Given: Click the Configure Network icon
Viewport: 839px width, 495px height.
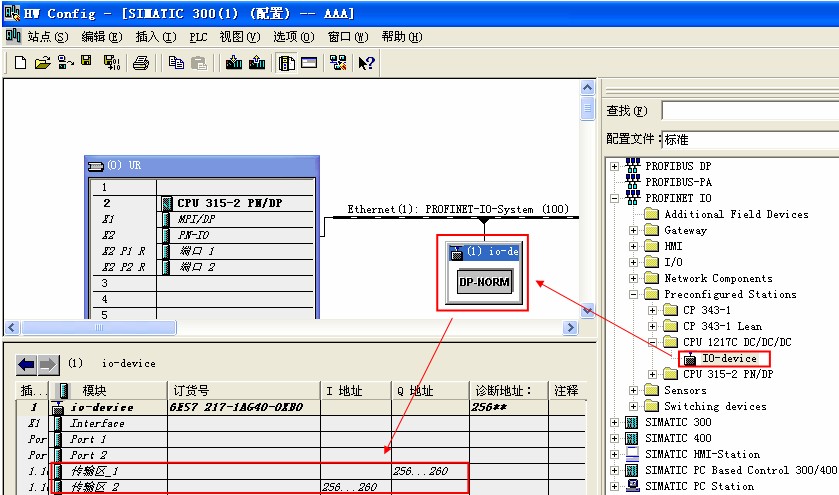Looking at the screenshot, I should pyautogui.click(x=338, y=63).
